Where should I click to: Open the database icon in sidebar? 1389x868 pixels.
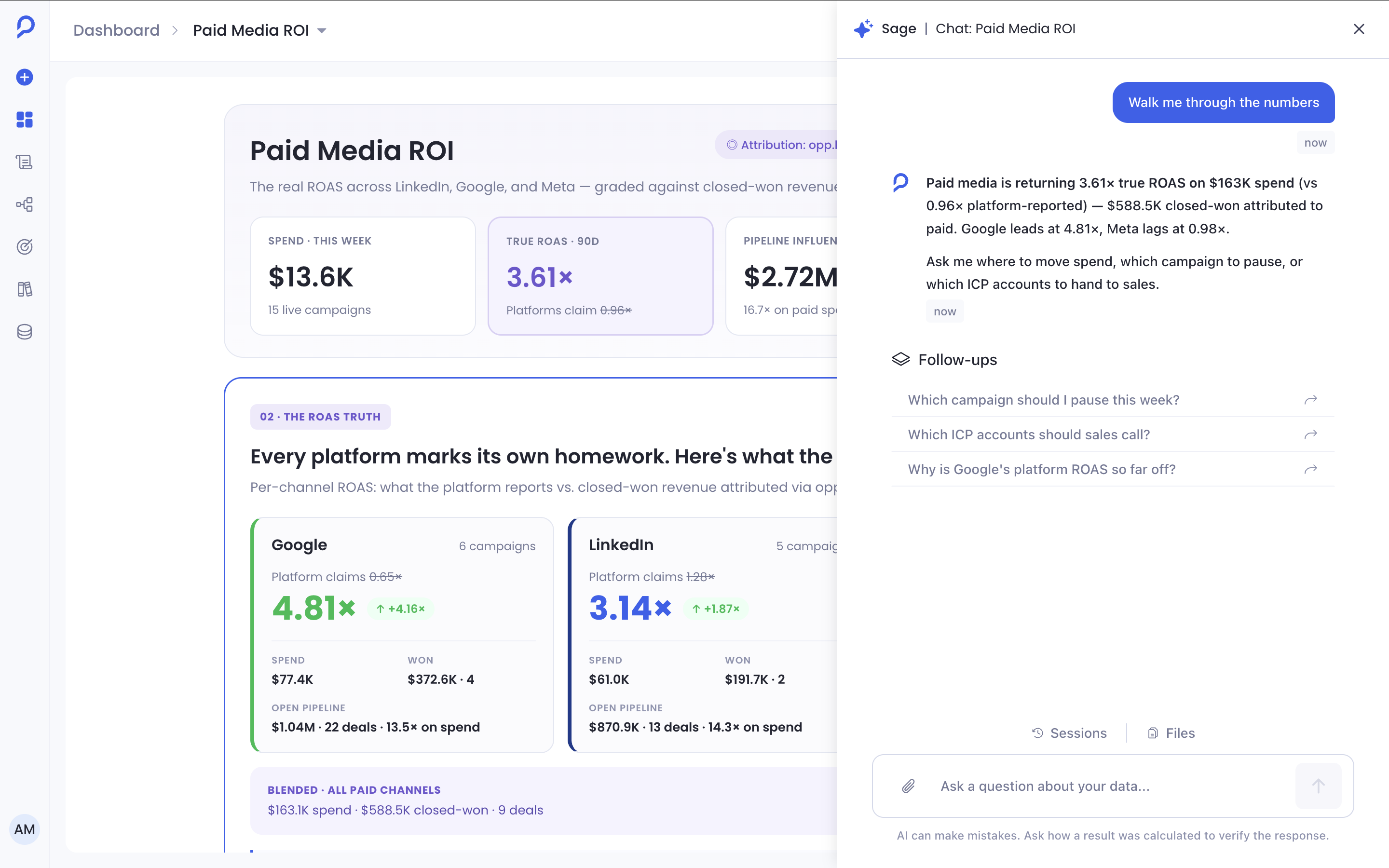click(25, 332)
